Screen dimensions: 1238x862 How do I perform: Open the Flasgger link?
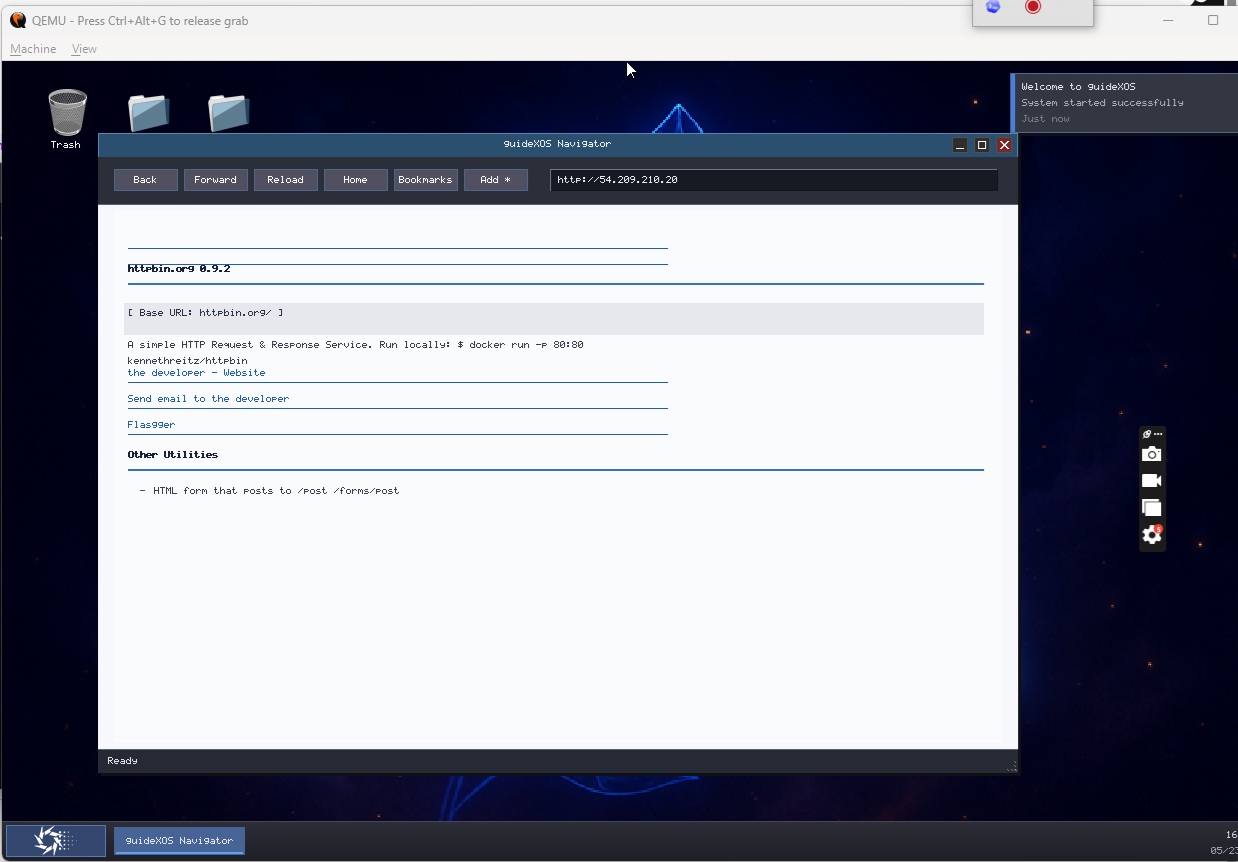tap(151, 425)
